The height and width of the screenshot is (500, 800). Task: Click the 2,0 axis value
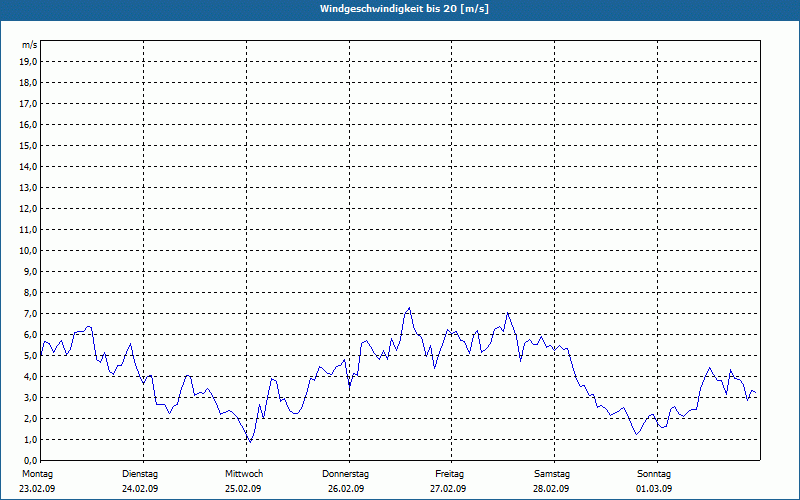point(30,419)
